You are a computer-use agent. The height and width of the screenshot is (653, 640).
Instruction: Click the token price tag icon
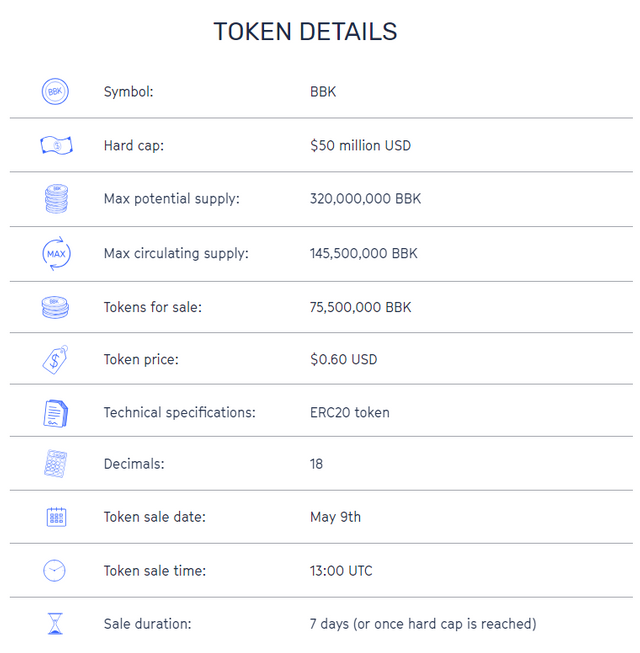point(56,359)
